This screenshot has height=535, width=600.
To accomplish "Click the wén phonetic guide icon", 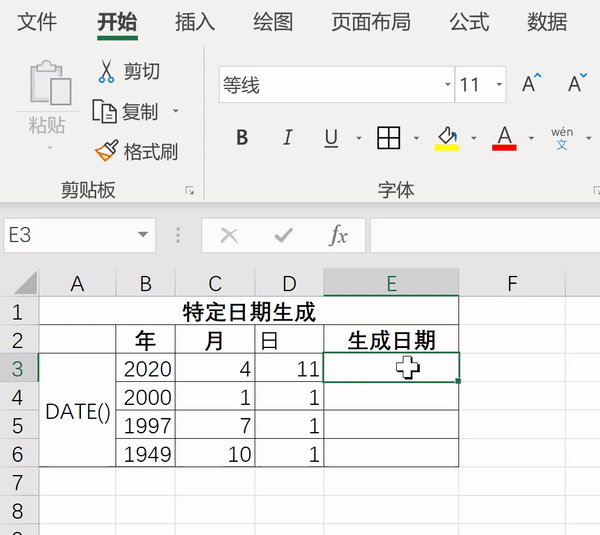I will tap(562, 138).
